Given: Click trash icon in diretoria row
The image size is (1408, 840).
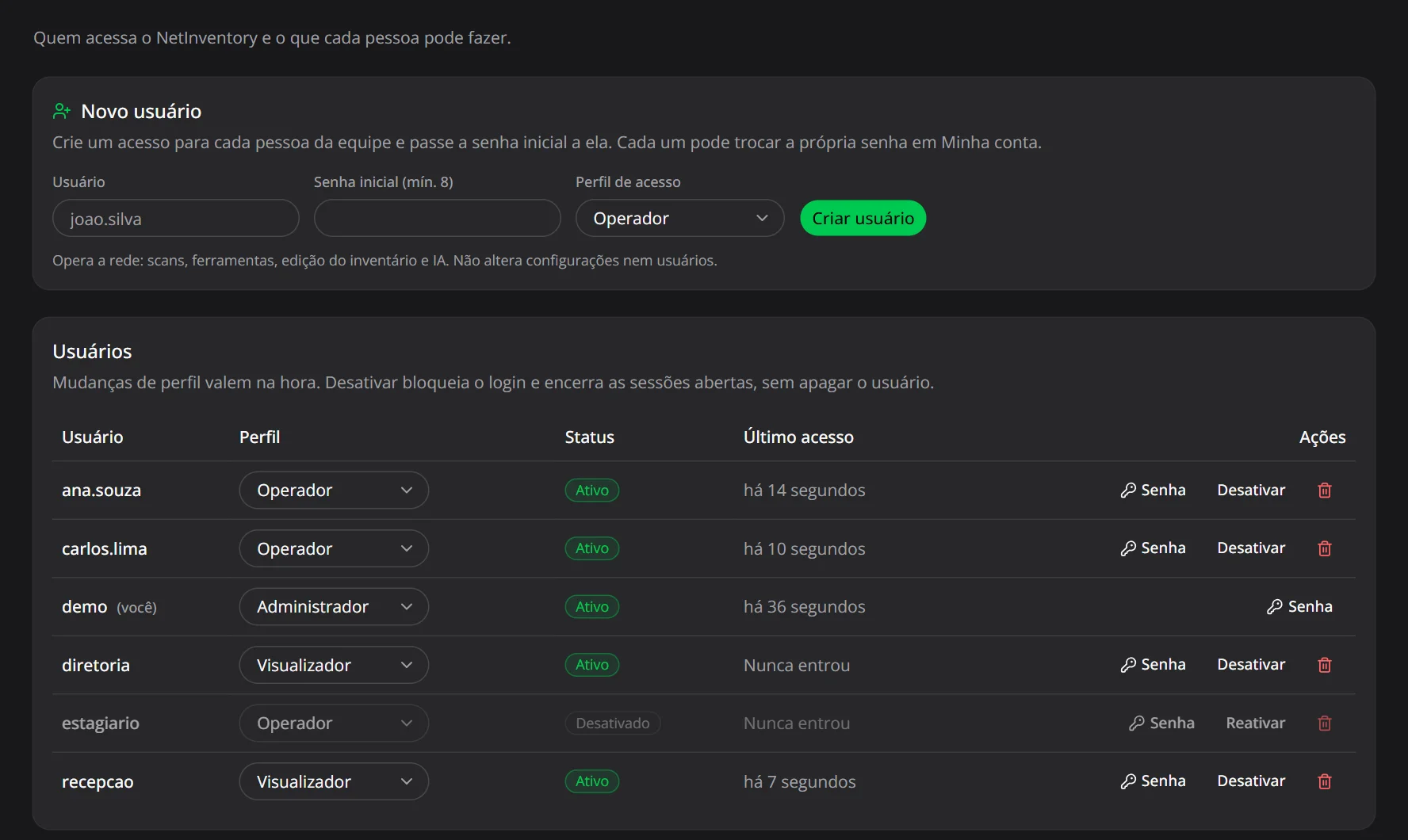Looking at the screenshot, I should click(x=1324, y=665).
